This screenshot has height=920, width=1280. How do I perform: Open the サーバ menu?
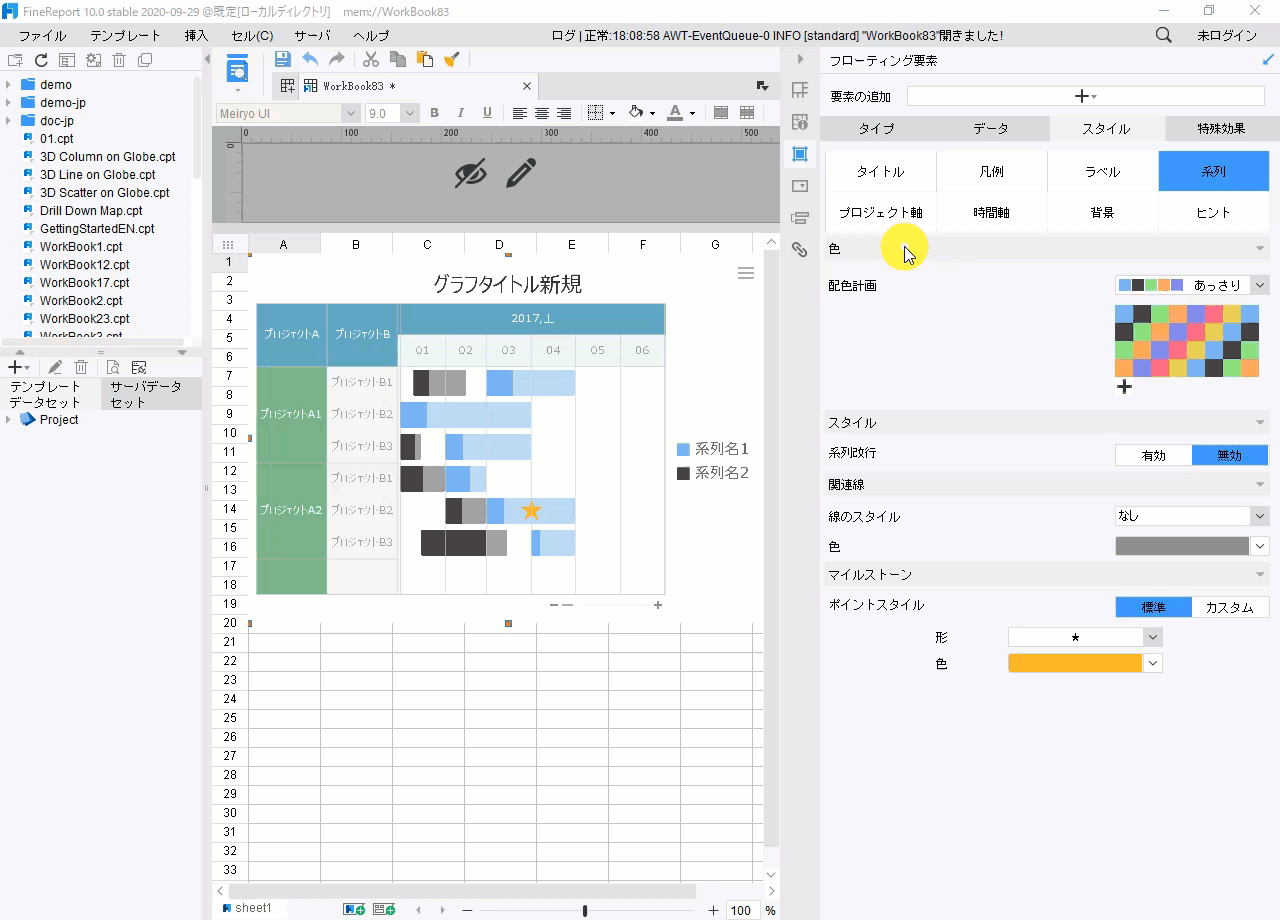click(x=312, y=35)
